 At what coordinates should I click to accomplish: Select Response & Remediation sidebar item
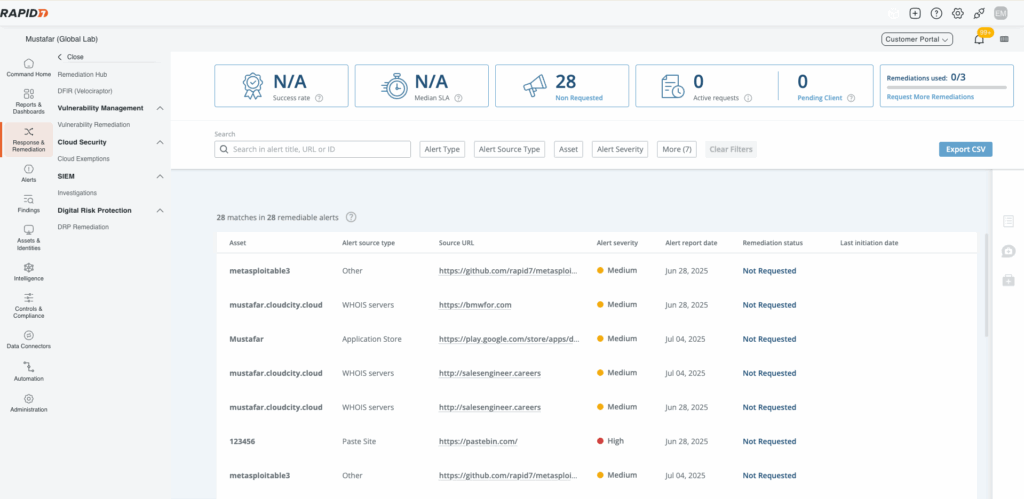(x=28, y=140)
